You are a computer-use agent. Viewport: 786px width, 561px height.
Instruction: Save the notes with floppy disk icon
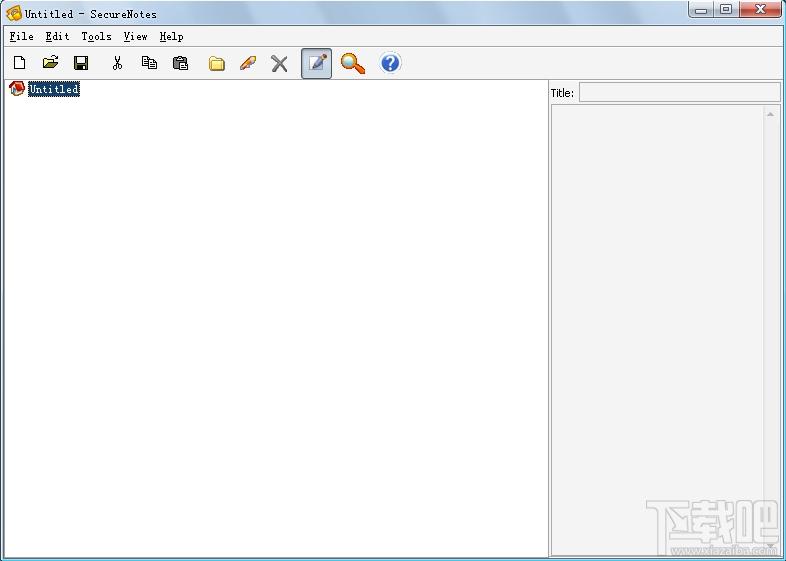click(81, 63)
